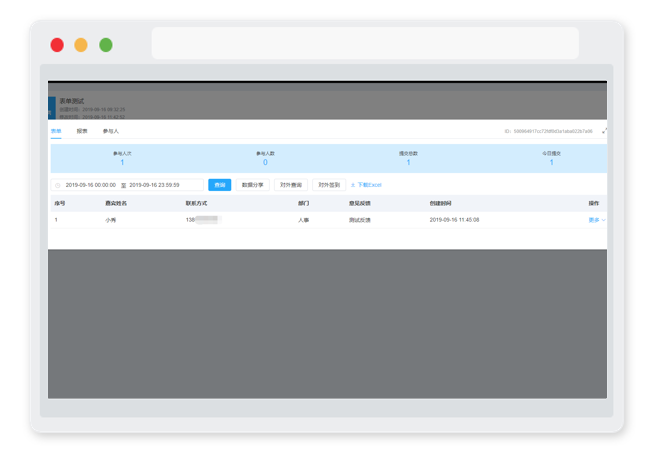
Task: Click the red close window dot
Action: tap(57, 45)
